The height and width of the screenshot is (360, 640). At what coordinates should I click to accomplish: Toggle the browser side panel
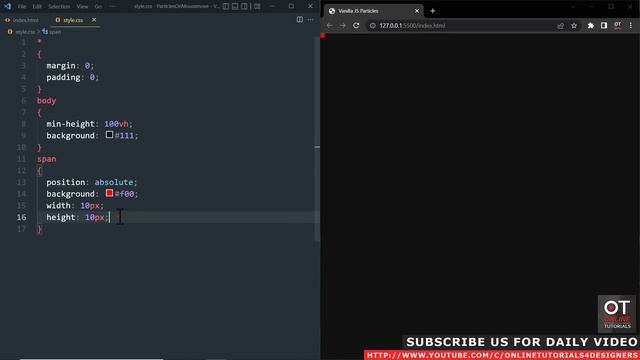(x=604, y=26)
